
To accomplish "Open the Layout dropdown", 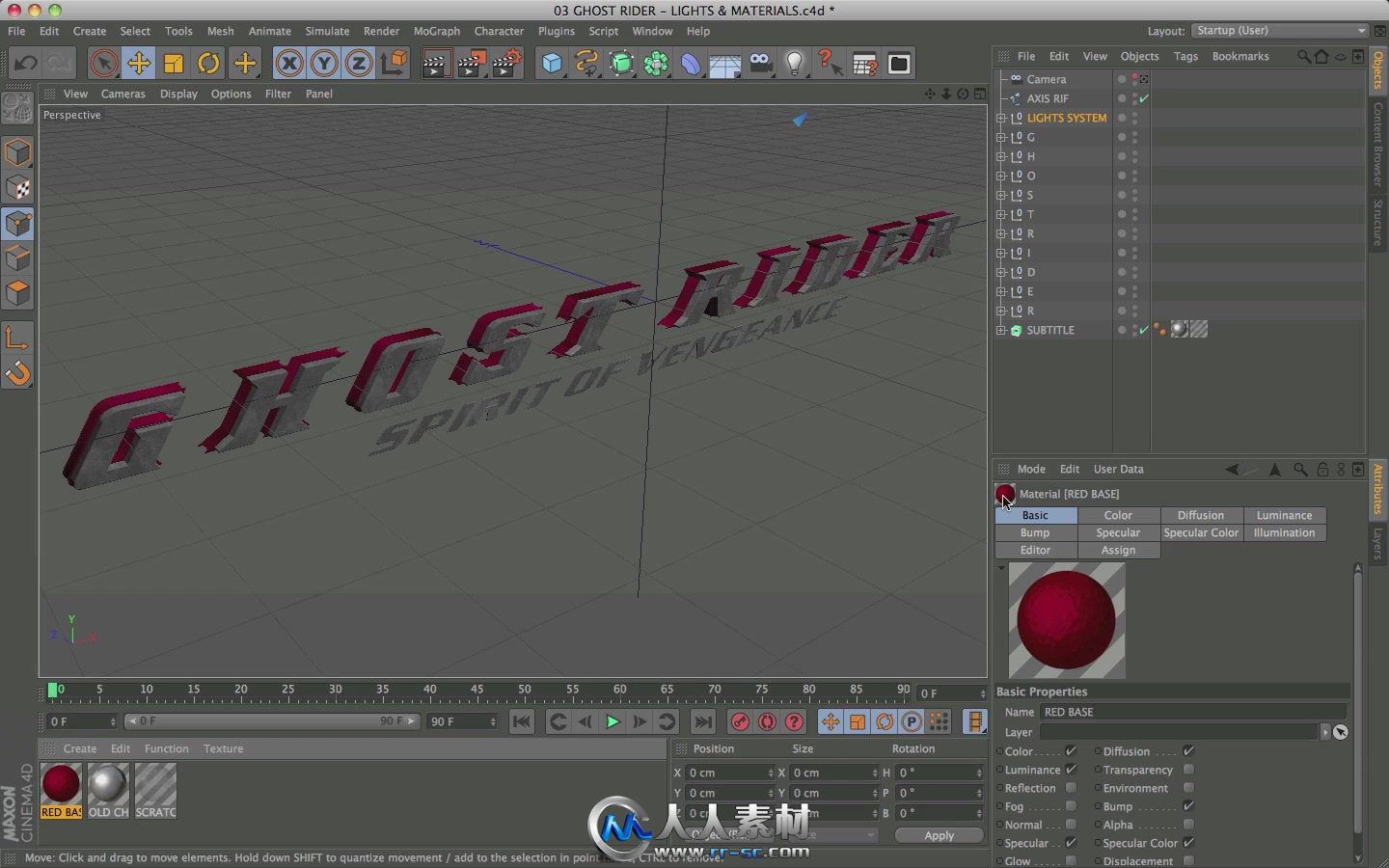I will pos(1279,31).
